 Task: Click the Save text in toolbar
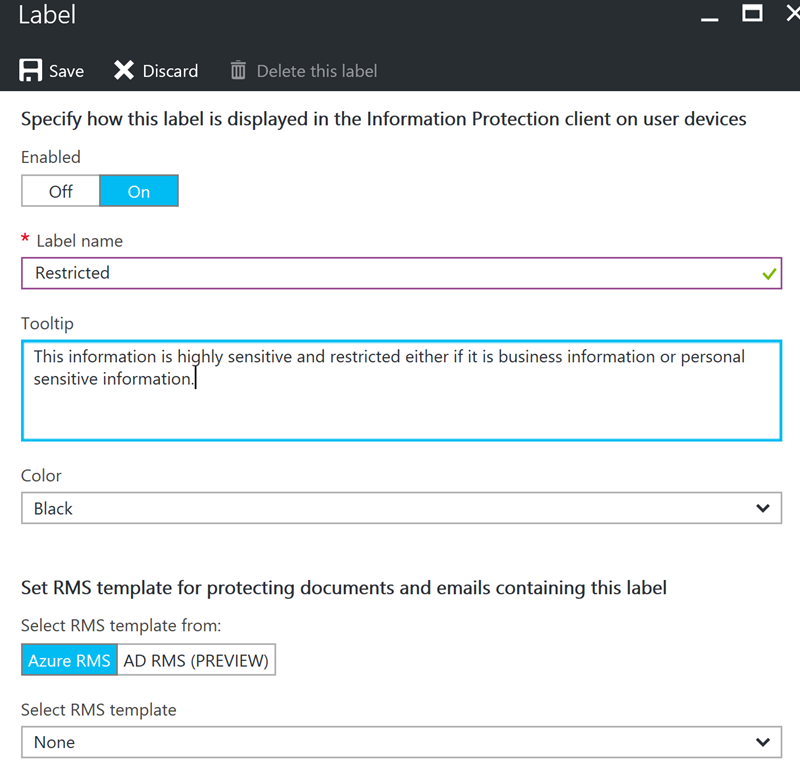click(66, 71)
